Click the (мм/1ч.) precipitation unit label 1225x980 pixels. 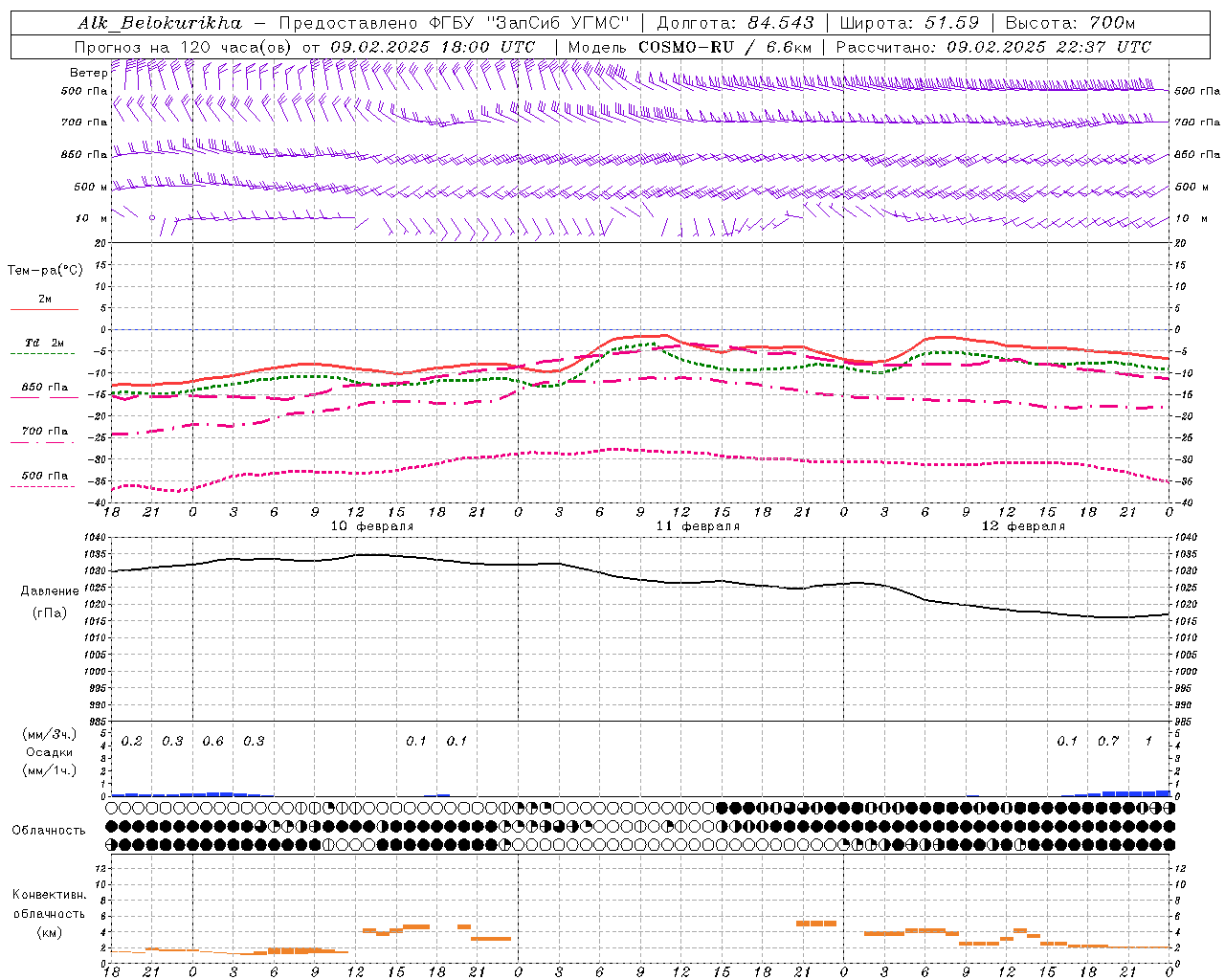[x=49, y=770]
